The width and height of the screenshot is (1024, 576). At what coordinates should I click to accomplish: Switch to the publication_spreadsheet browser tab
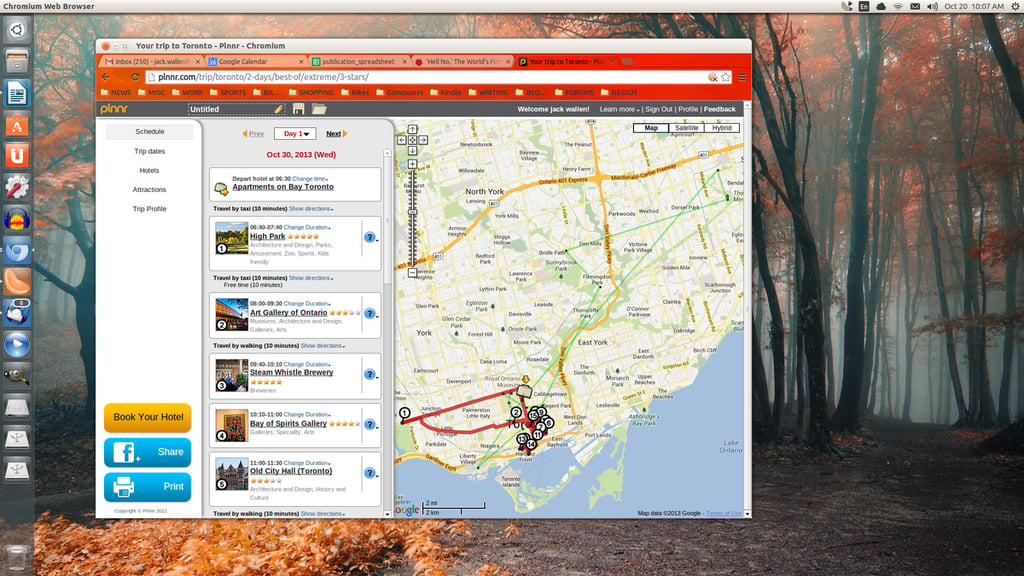(x=359, y=61)
